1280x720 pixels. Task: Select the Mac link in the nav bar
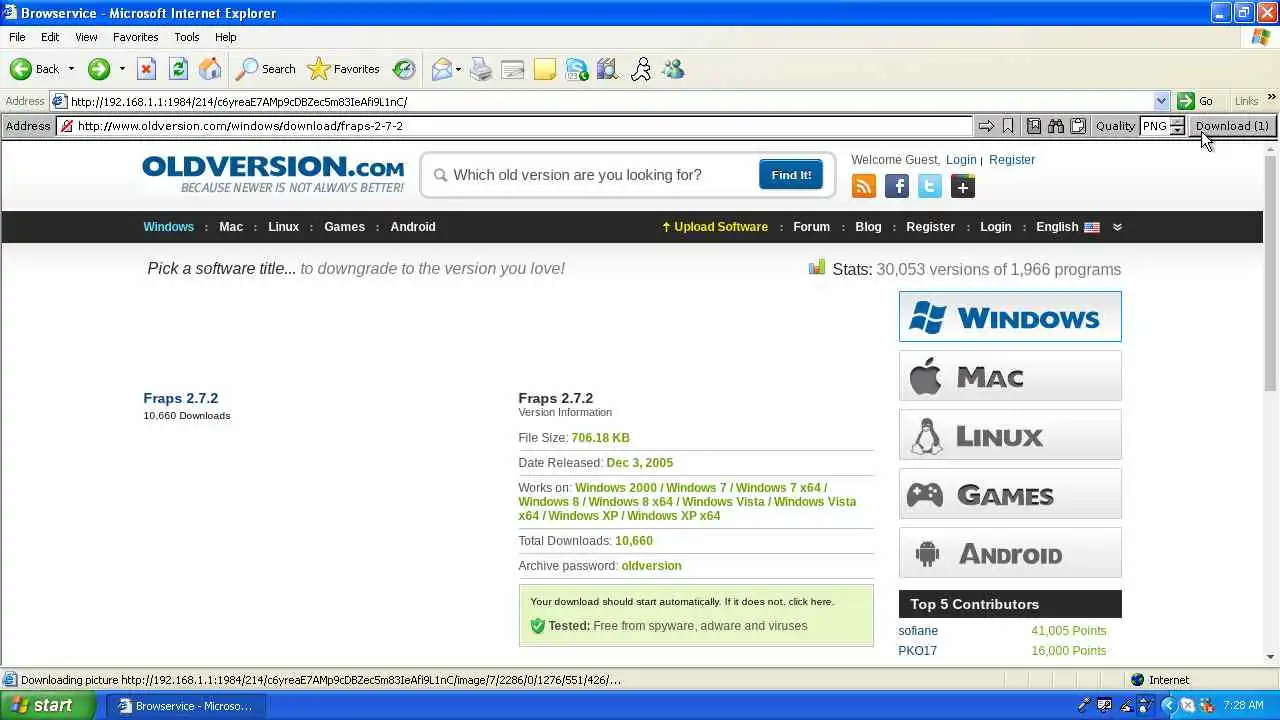point(231,227)
